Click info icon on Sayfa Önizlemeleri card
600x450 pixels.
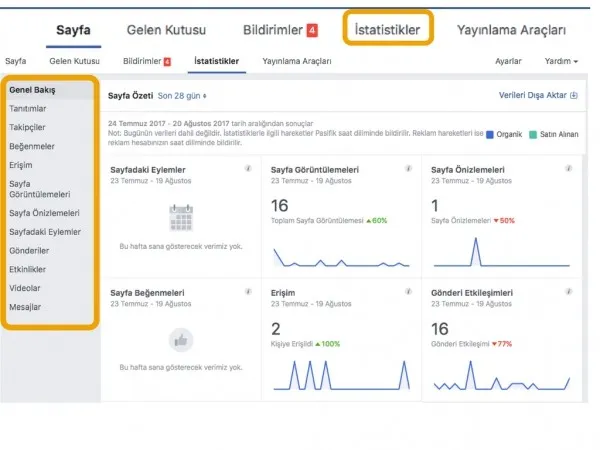click(x=569, y=168)
